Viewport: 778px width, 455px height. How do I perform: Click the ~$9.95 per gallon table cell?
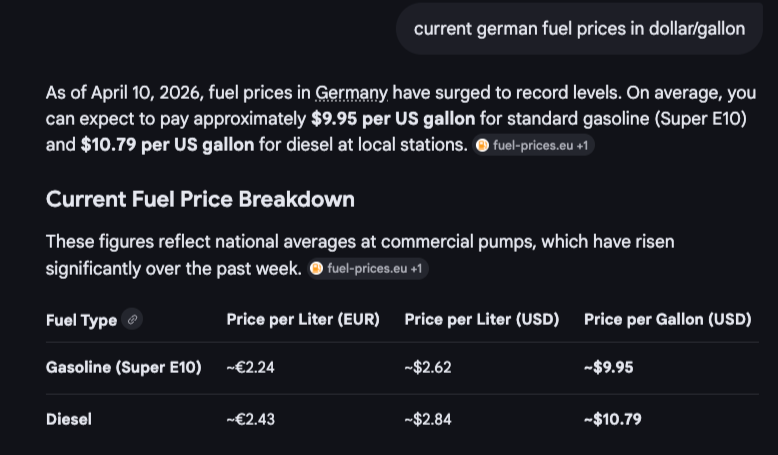608,367
